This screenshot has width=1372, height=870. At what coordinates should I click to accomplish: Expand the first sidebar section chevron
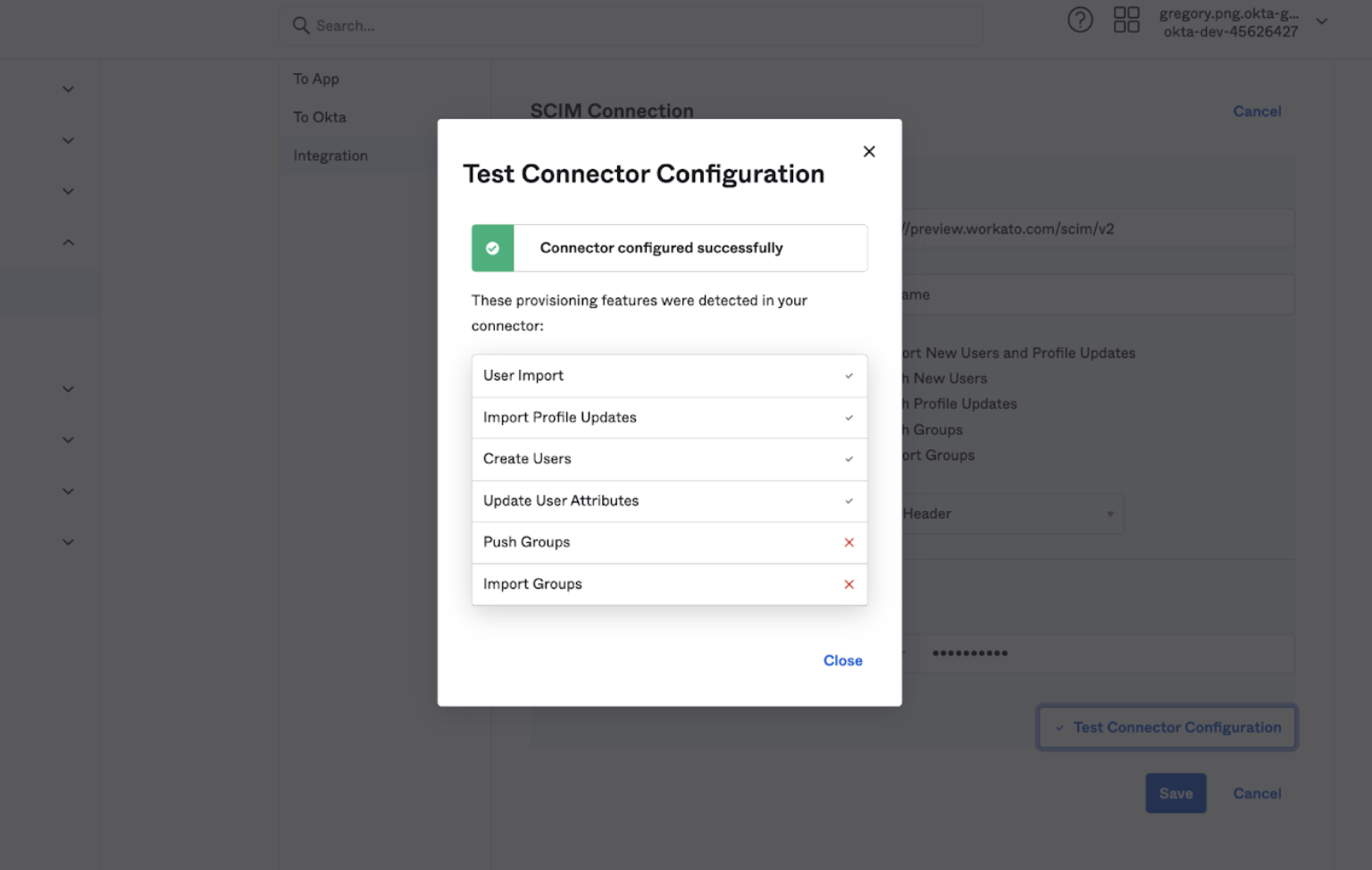point(68,89)
